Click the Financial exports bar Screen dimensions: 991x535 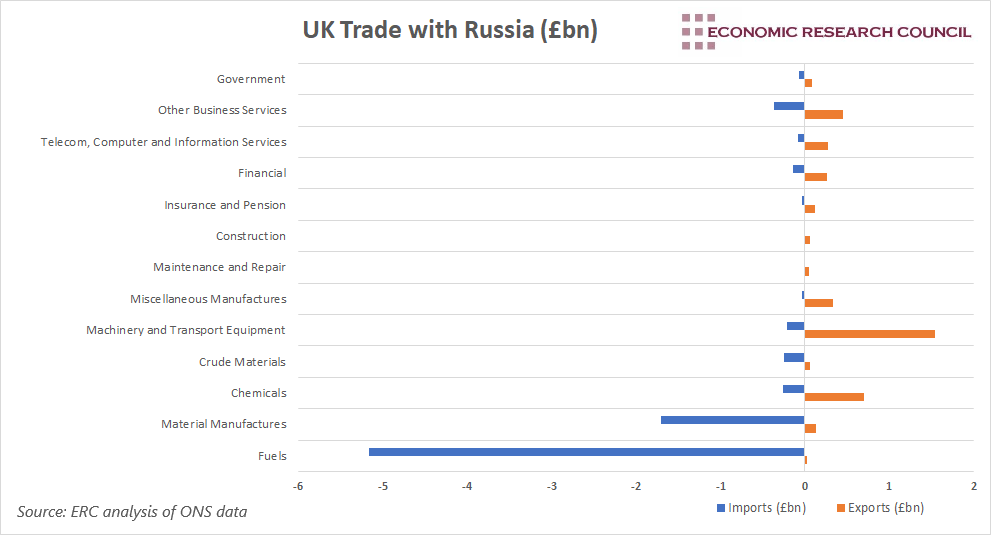coord(815,177)
